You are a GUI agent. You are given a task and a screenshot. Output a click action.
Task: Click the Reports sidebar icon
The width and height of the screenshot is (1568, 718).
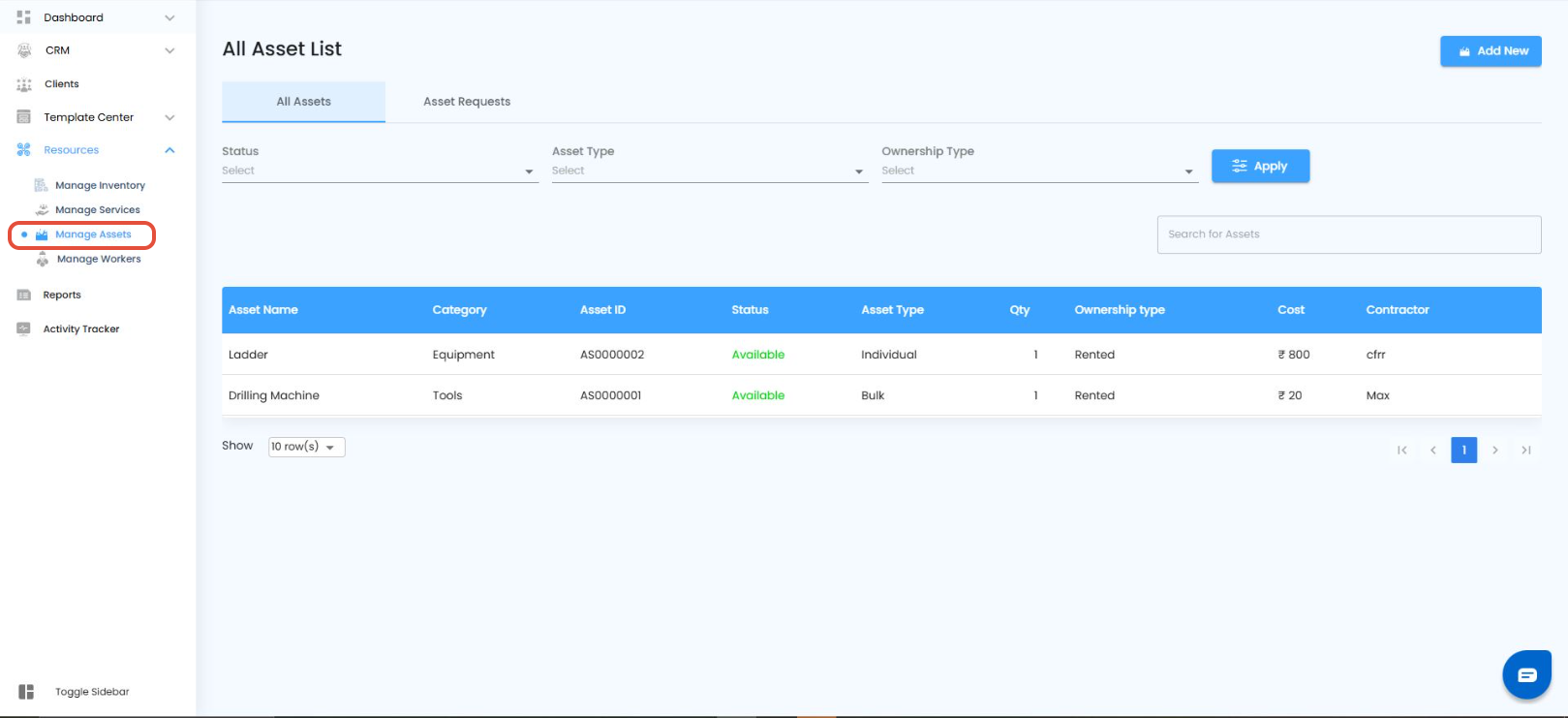pyautogui.click(x=24, y=296)
